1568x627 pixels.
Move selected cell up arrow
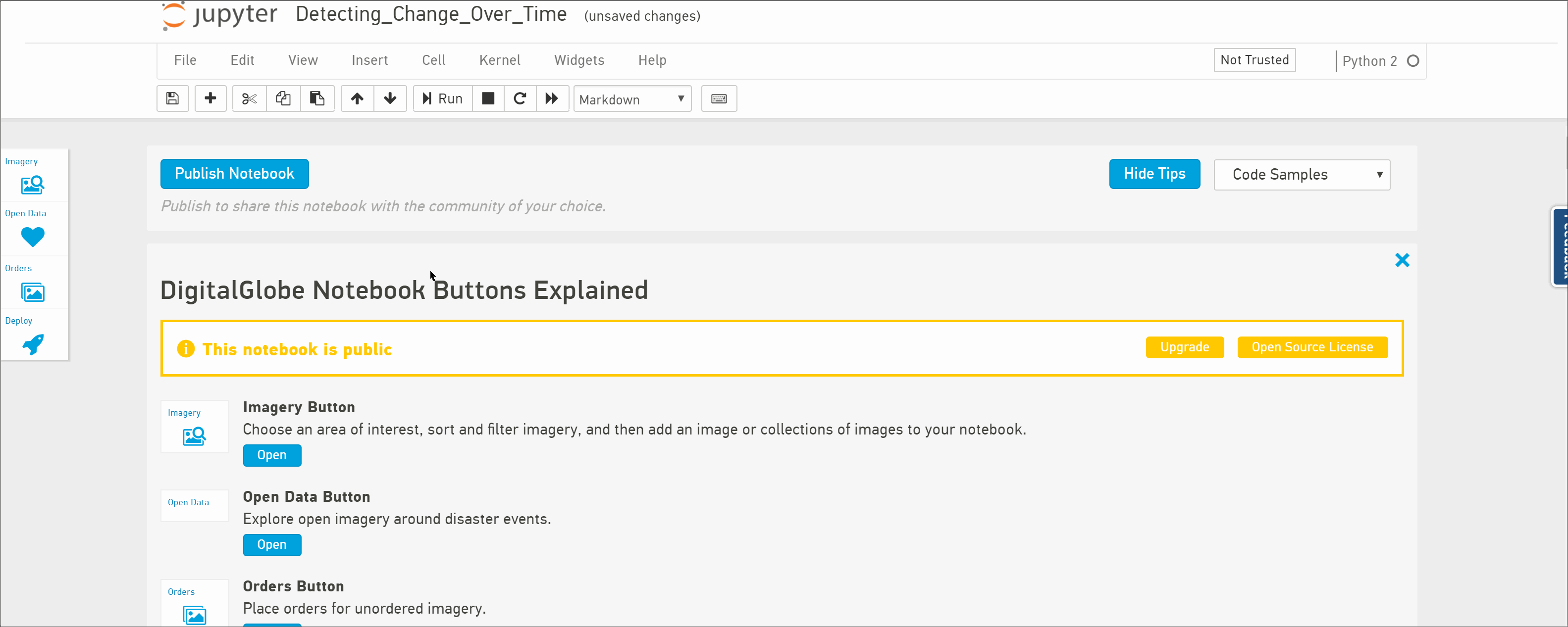coord(357,98)
